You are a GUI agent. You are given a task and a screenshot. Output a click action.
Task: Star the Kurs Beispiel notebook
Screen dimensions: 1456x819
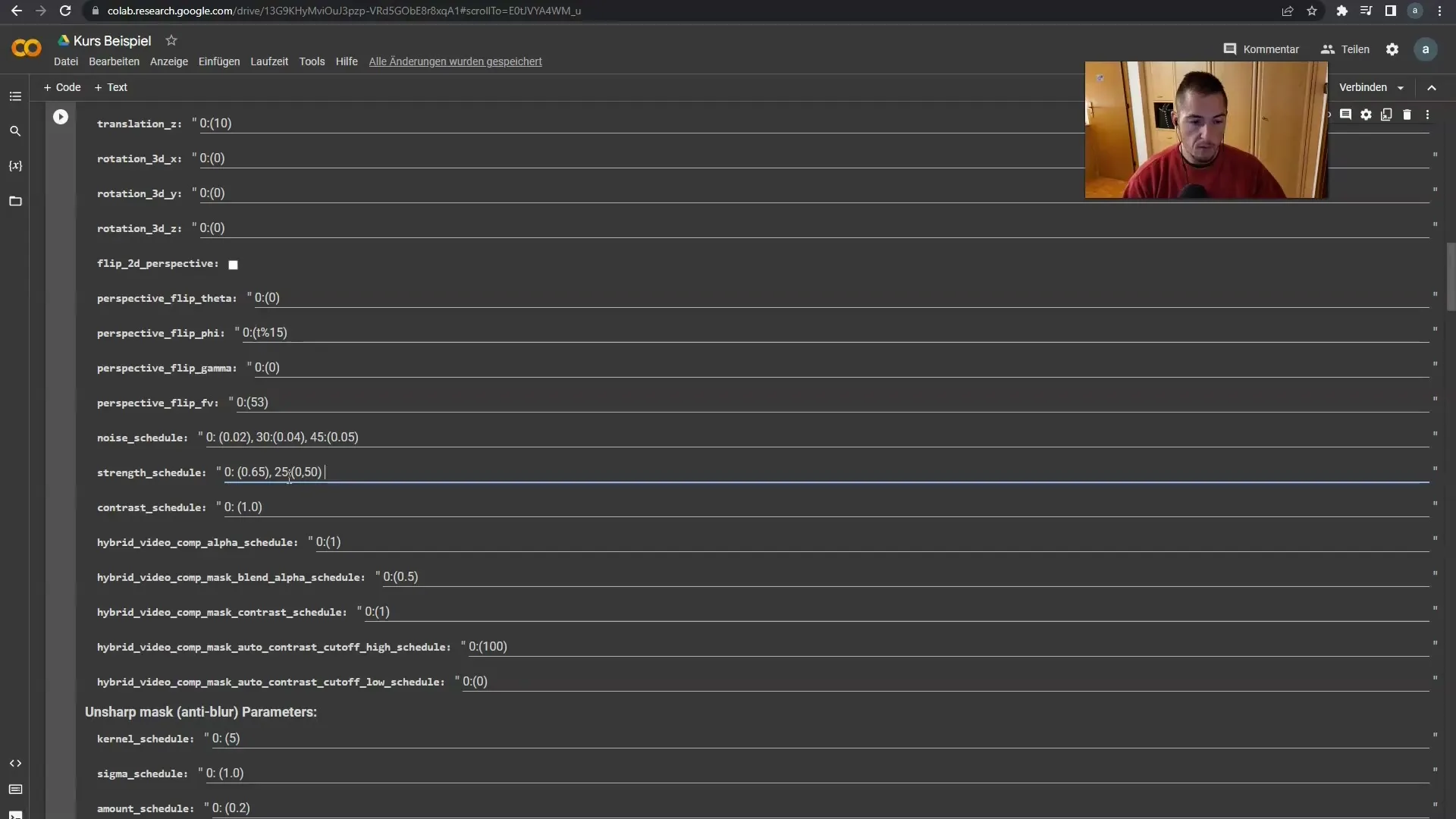tap(171, 40)
